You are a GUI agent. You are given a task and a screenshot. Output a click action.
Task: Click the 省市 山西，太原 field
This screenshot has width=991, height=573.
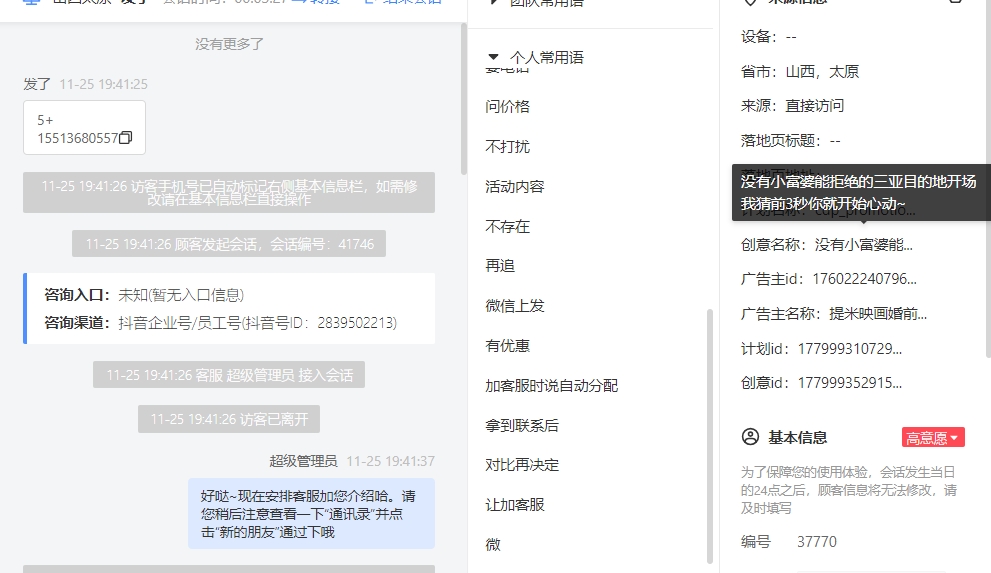800,71
